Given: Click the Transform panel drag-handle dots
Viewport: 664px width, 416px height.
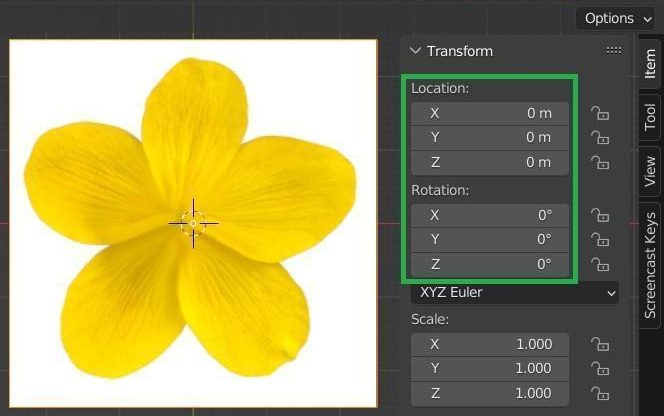Looking at the screenshot, I should click(x=614, y=51).
